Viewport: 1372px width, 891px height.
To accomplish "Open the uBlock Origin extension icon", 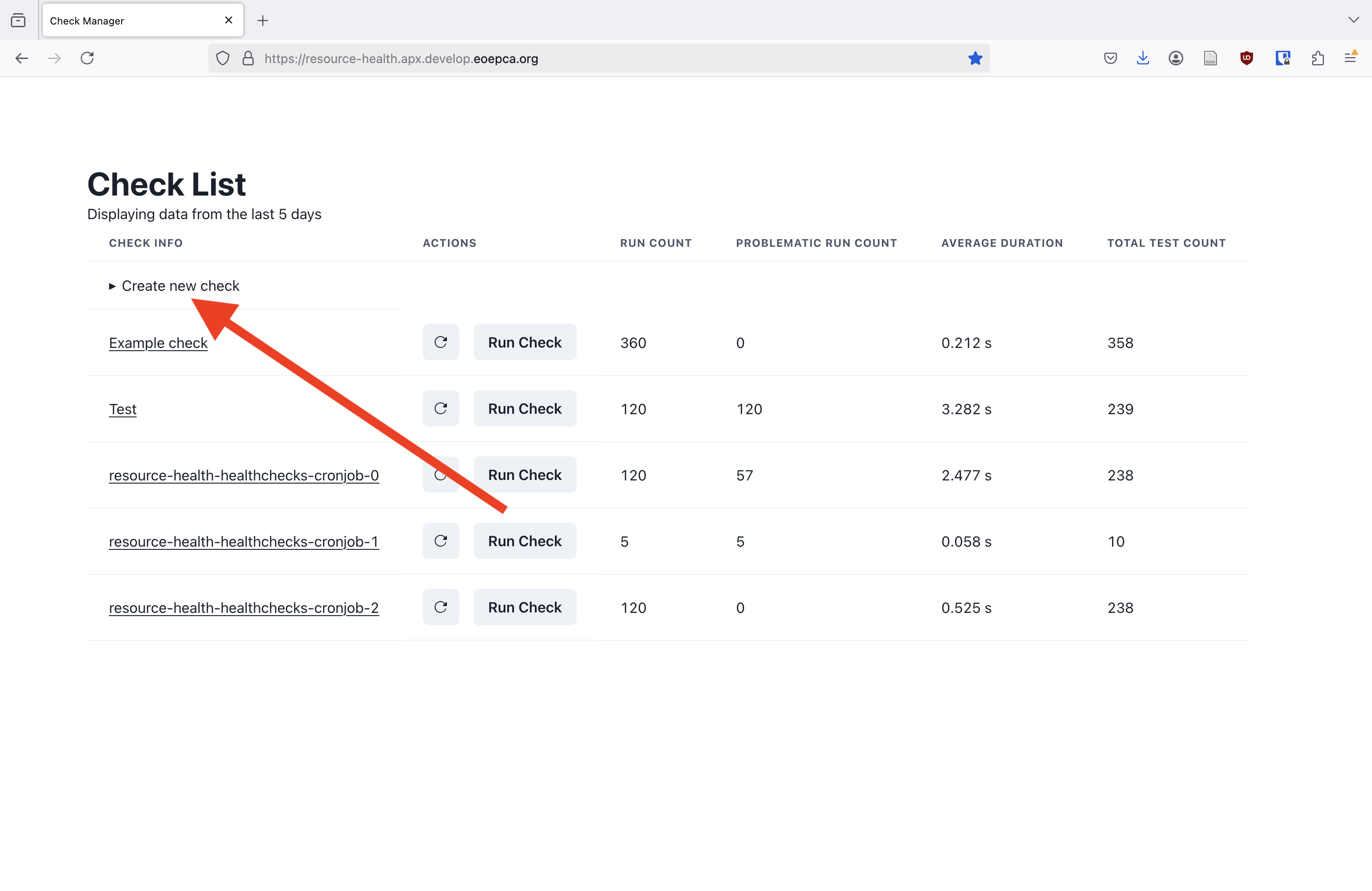I will pos(1246,58).
